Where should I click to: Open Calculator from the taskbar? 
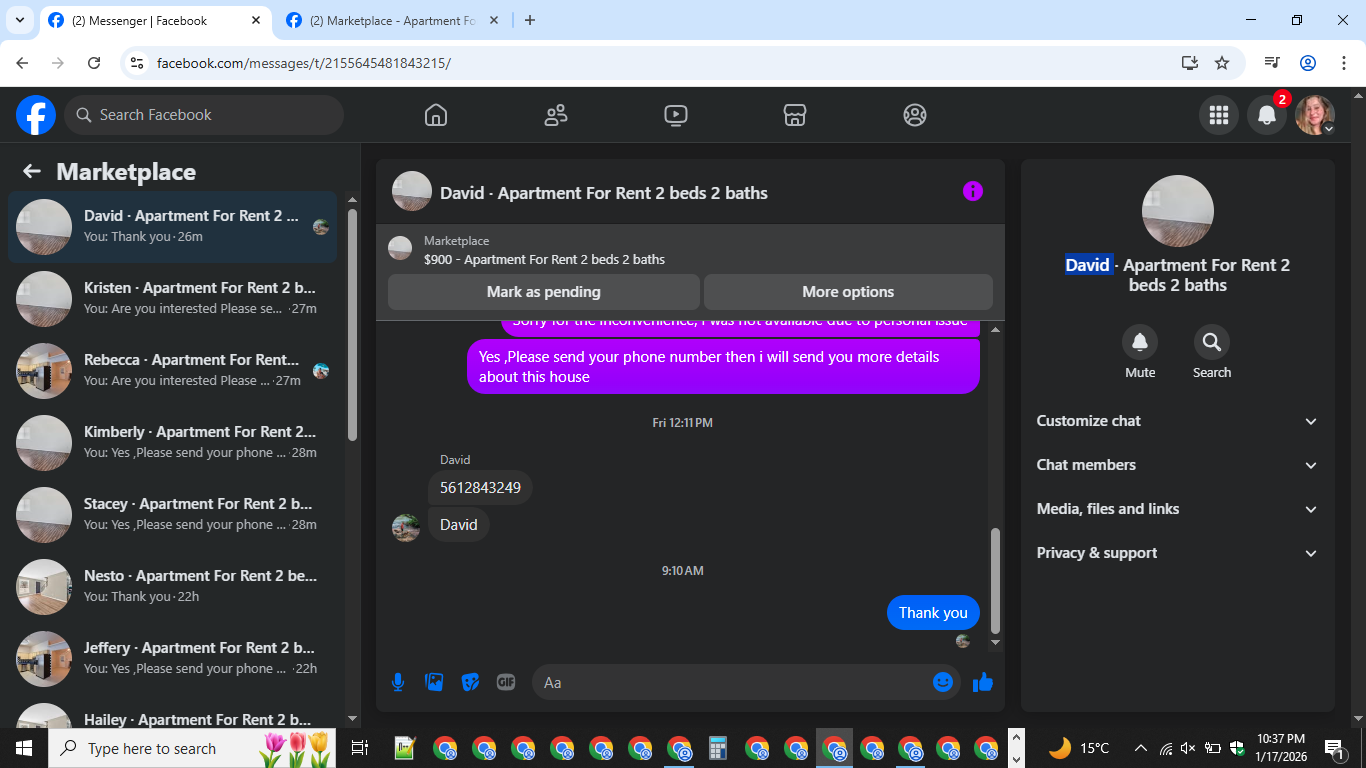click(x=717, y=748)
